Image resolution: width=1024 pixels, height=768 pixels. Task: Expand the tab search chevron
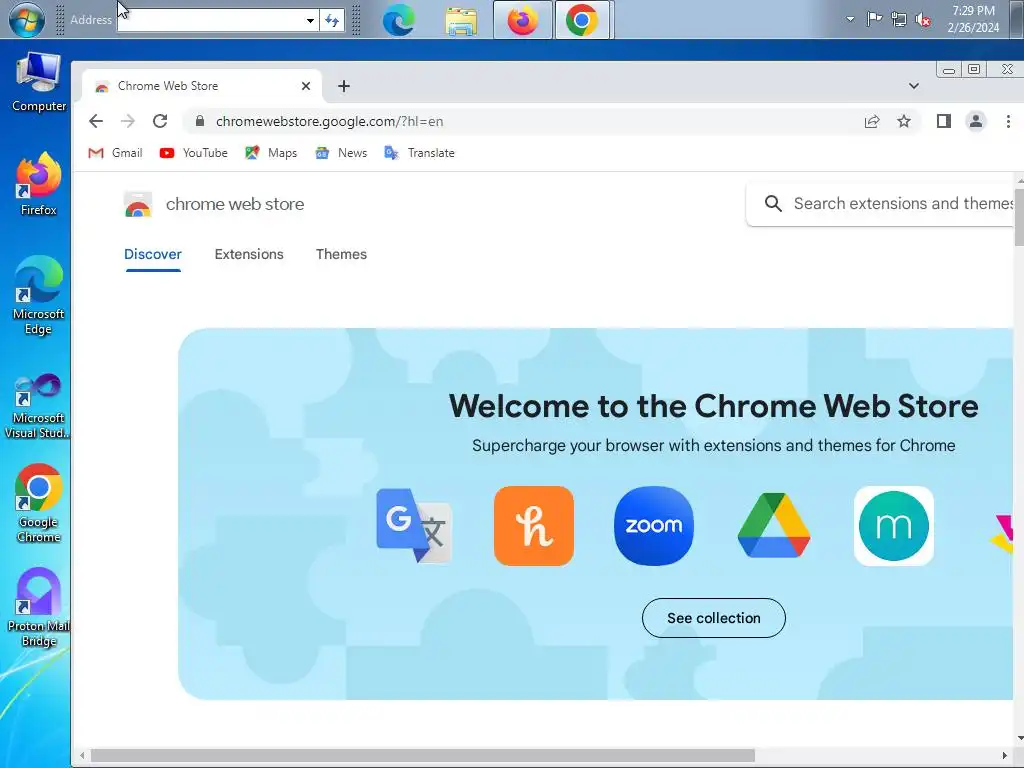(x=914, y=86)
